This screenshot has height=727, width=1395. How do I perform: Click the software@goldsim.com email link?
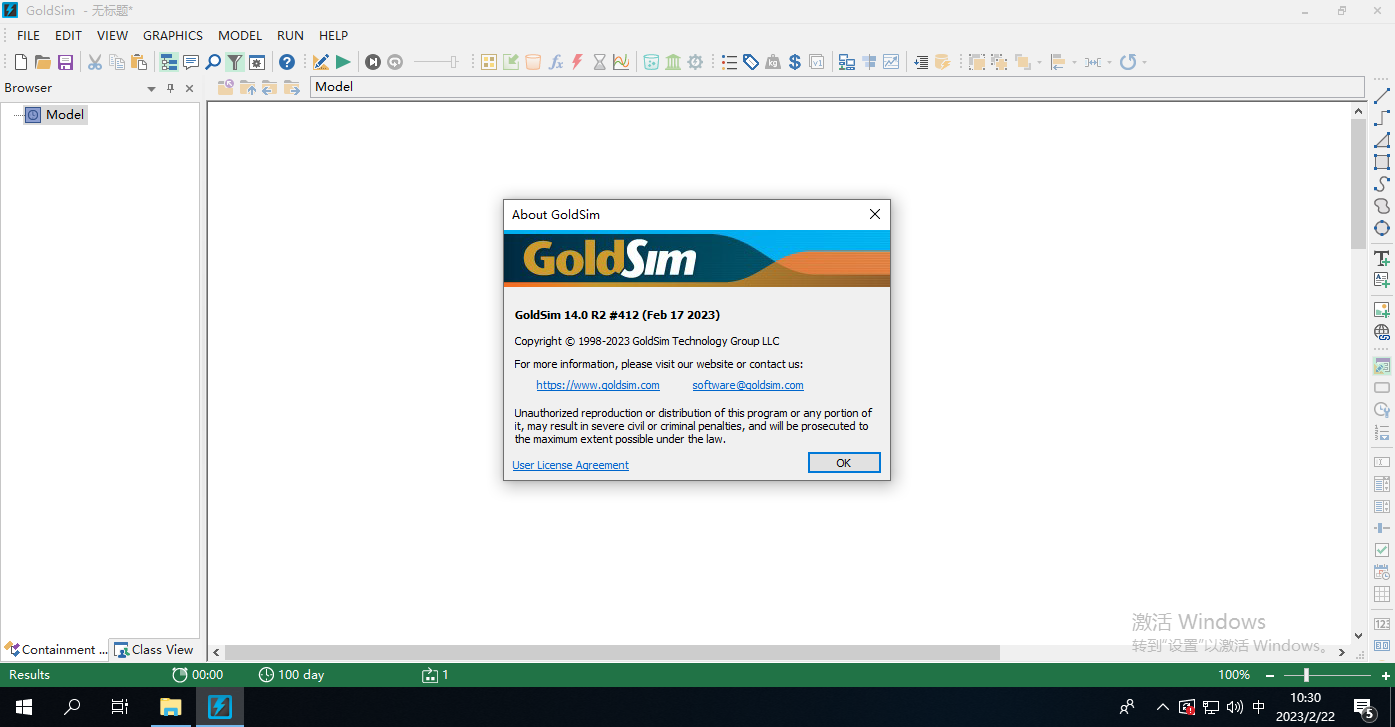pyautogui.click(x=748, y=385)
